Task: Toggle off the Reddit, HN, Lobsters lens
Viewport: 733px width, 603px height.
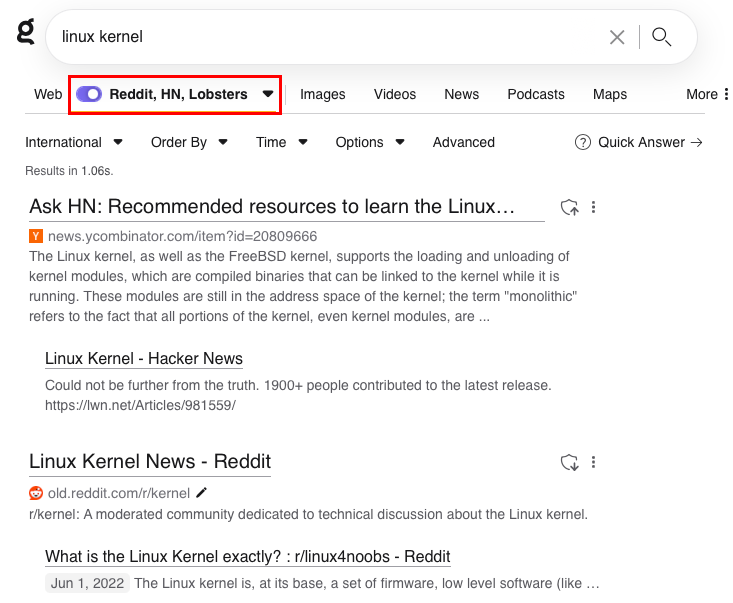Action: click(89, 94)
